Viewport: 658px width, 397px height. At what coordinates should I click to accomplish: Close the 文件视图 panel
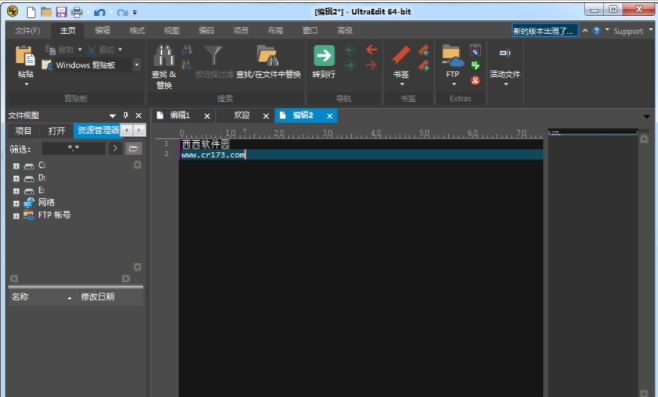tap(138, 115)
